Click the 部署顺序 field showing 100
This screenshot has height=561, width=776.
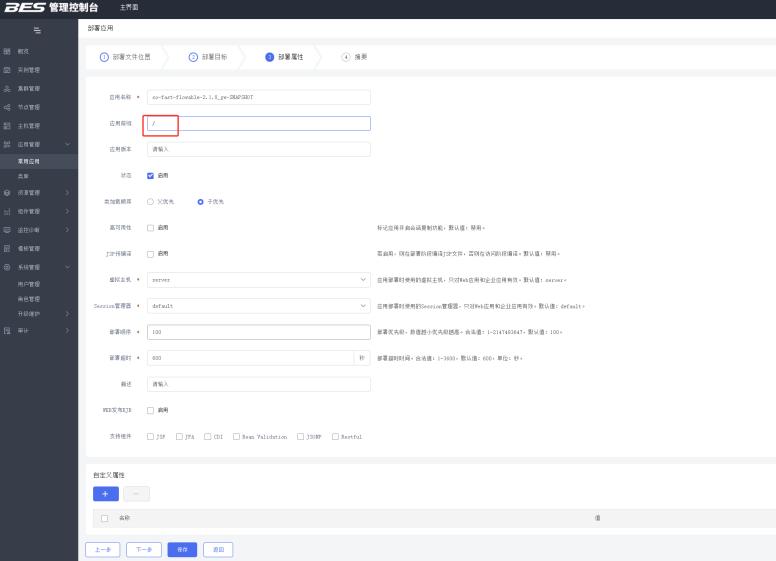pos(258,332)
